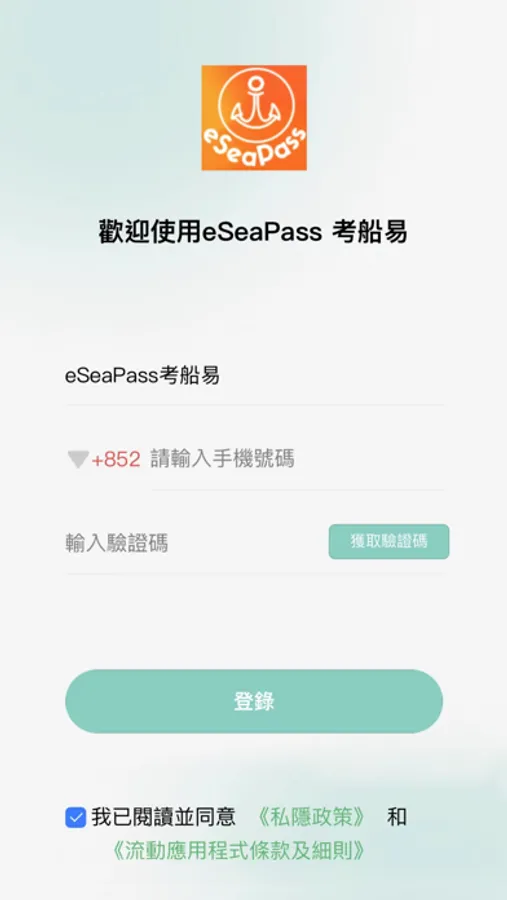Click the white anchor symbol in the logo
This screenshot has height=900, width=507.
(254, 104)
